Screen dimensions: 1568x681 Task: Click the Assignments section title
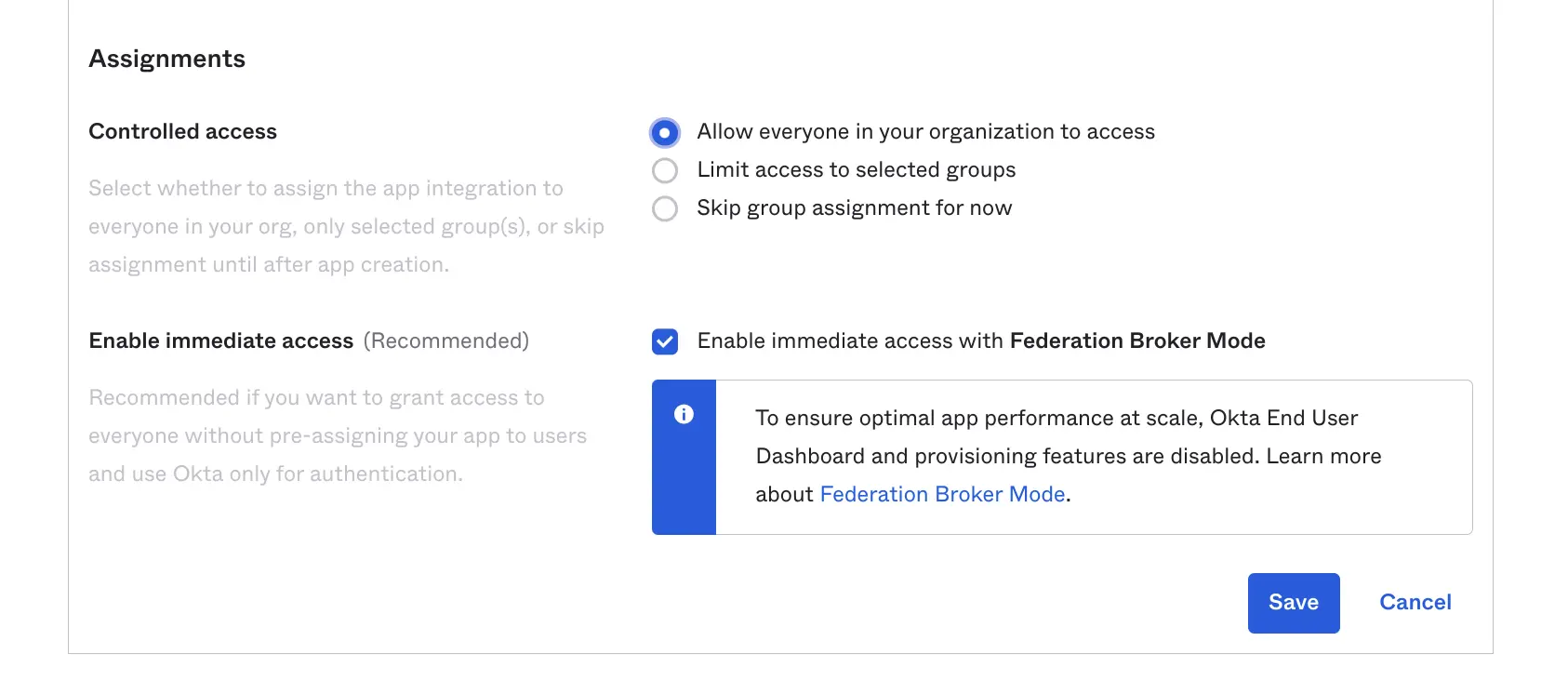166,58
